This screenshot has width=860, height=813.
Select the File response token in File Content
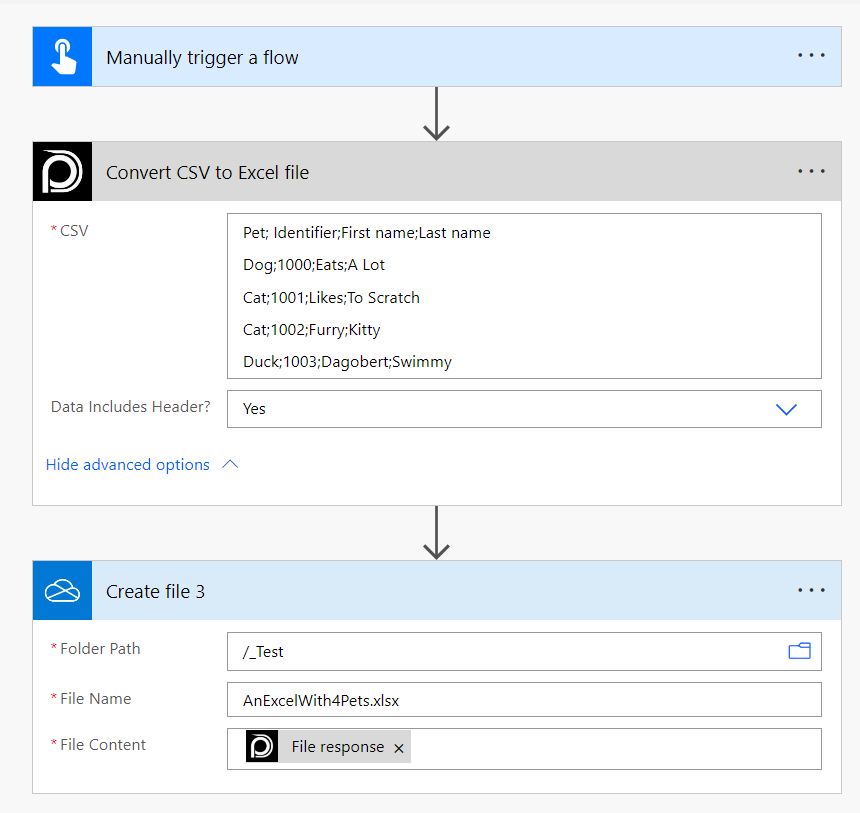[x=336, y=748]
